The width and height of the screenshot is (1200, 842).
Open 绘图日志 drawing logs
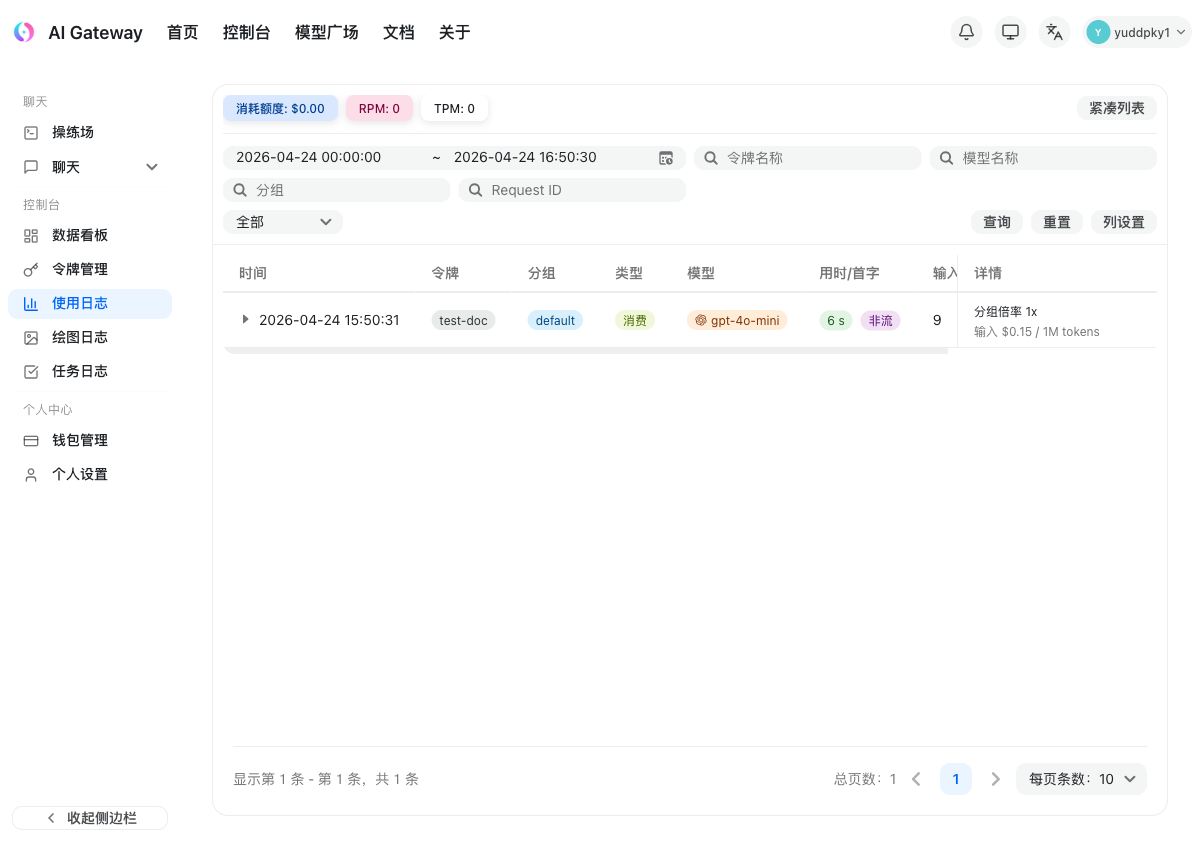pyautogui.click(x=90, y=337)
